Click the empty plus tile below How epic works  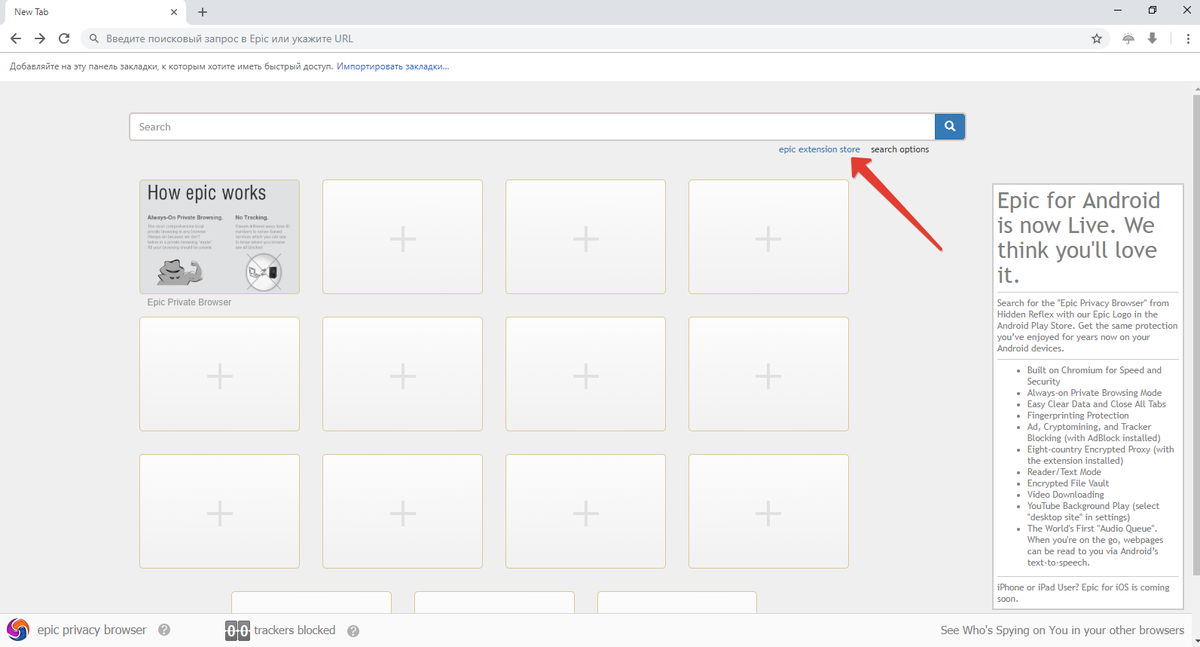pos(219,374)
